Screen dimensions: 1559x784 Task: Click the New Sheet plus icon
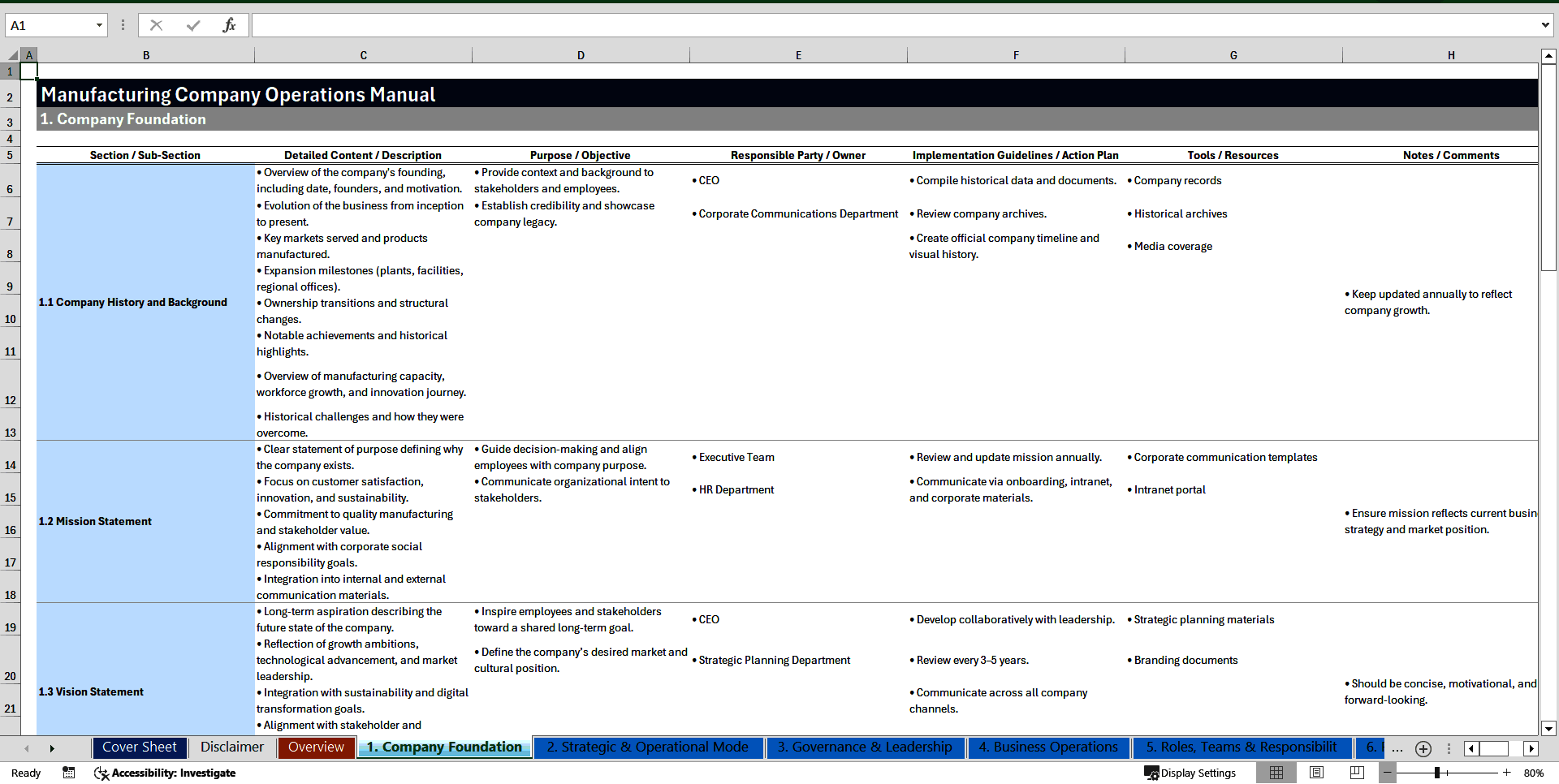coord(1423,748)
